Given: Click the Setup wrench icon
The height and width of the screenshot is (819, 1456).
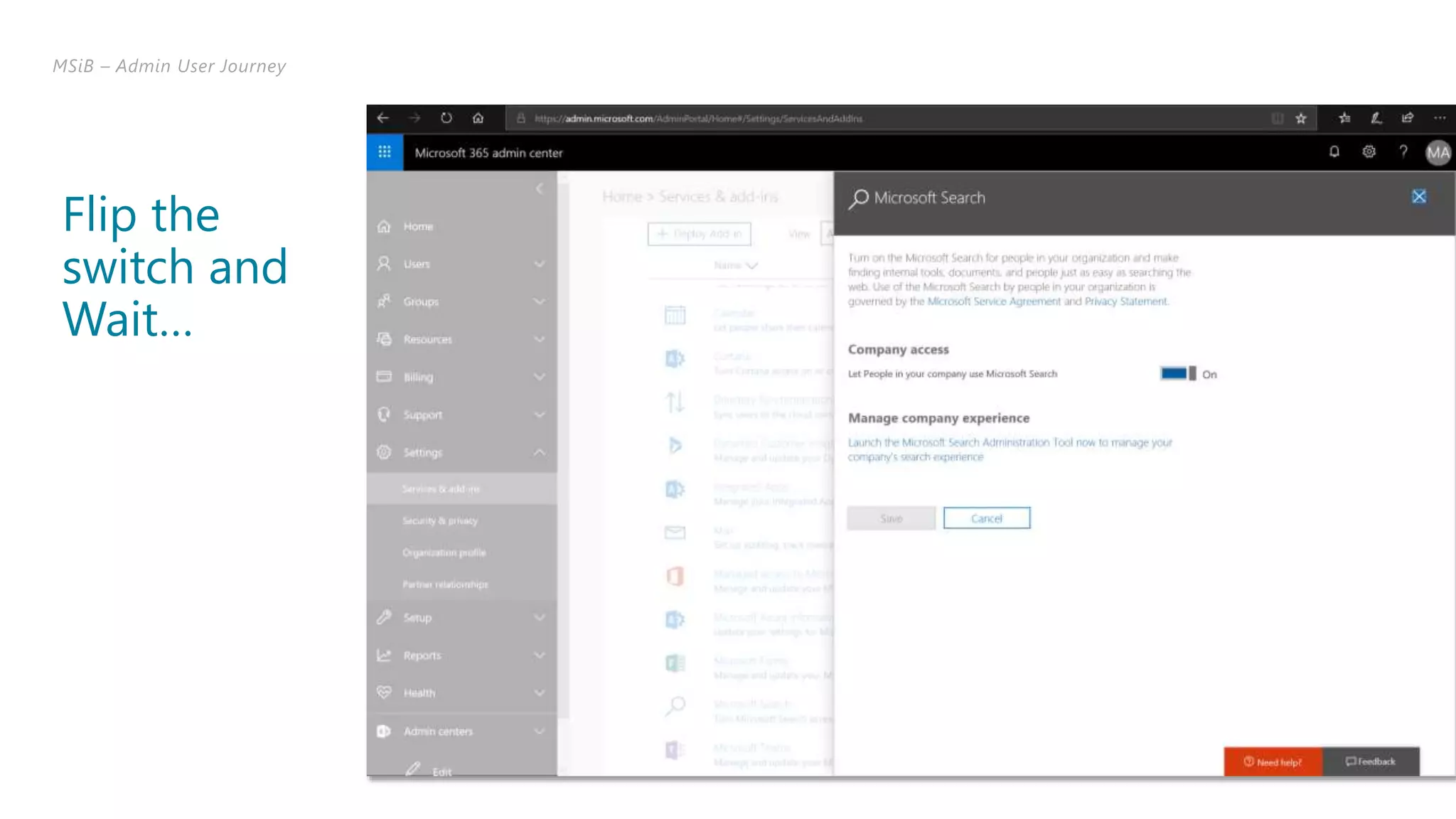Looking at the screenshot, I should [384, 617].
